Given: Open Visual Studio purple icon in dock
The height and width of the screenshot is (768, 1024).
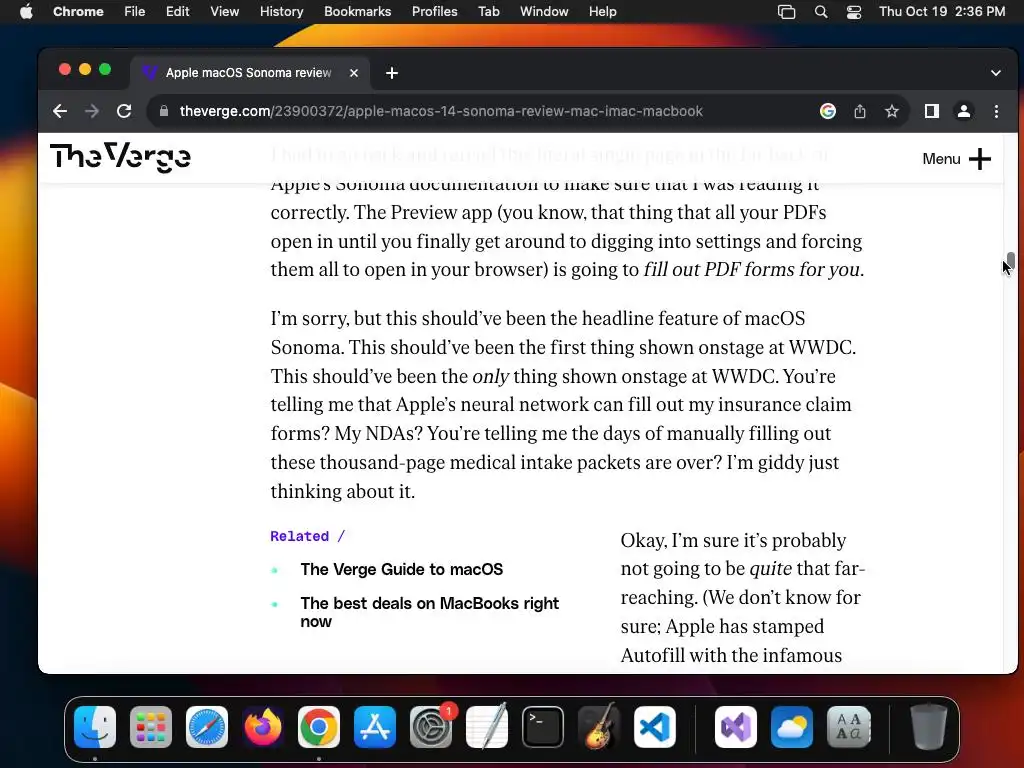Looking at the screenshot, I should click(x=736, y=727).
